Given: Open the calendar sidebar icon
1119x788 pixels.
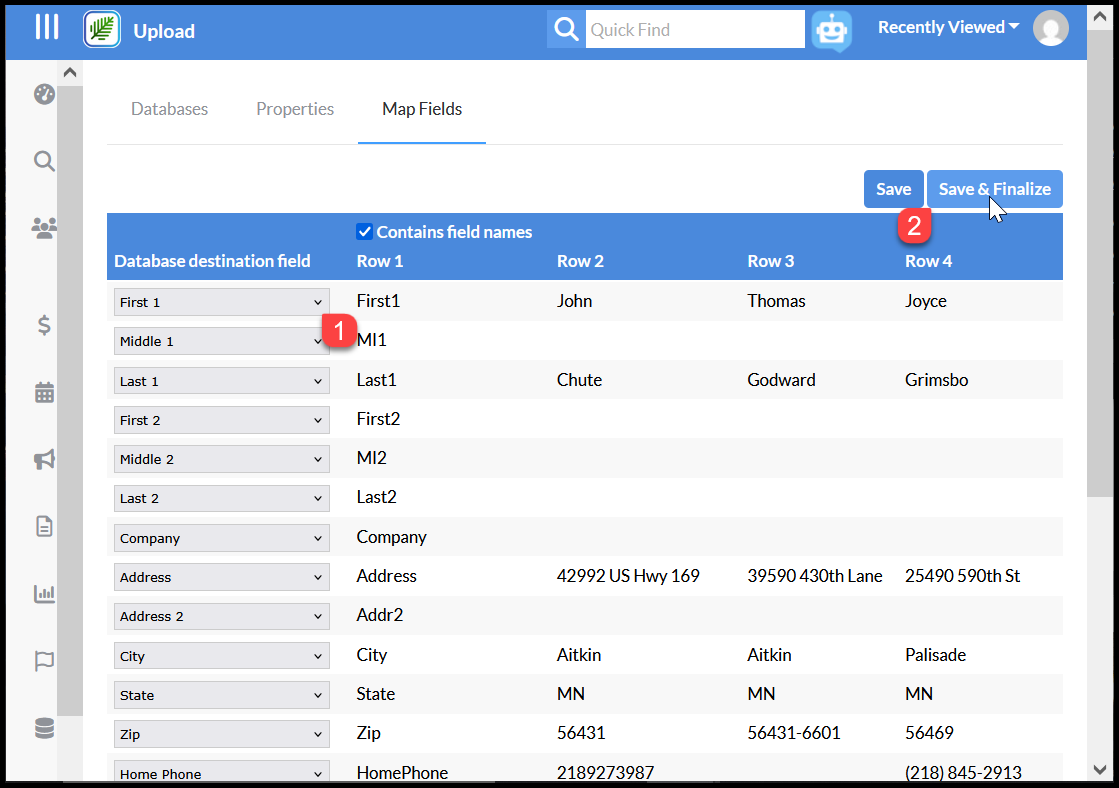Looking at the screenshot, I should (44, 392).
